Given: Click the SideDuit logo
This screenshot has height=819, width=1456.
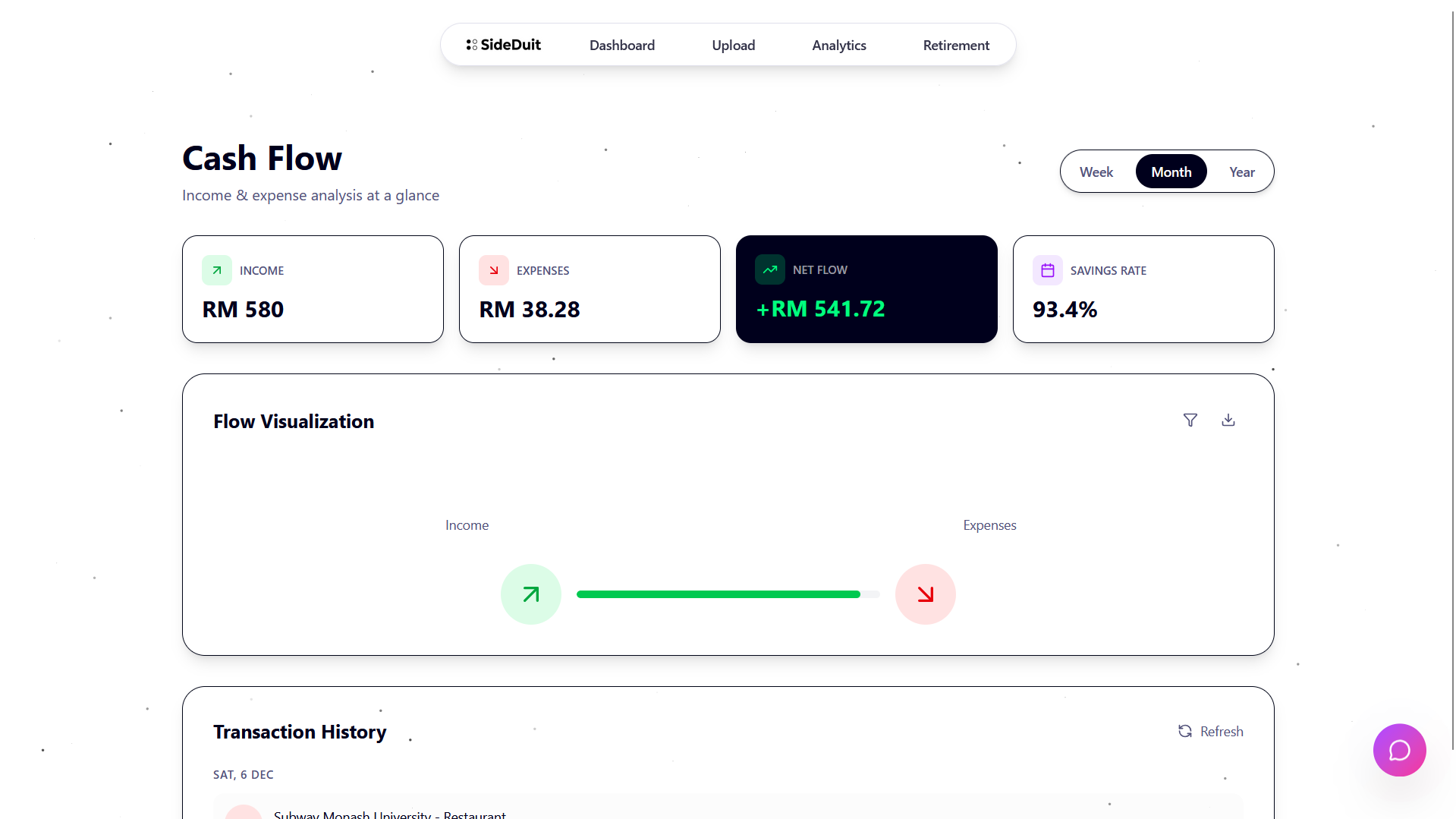Looking at the screenshot, I should tap(503, 45).
